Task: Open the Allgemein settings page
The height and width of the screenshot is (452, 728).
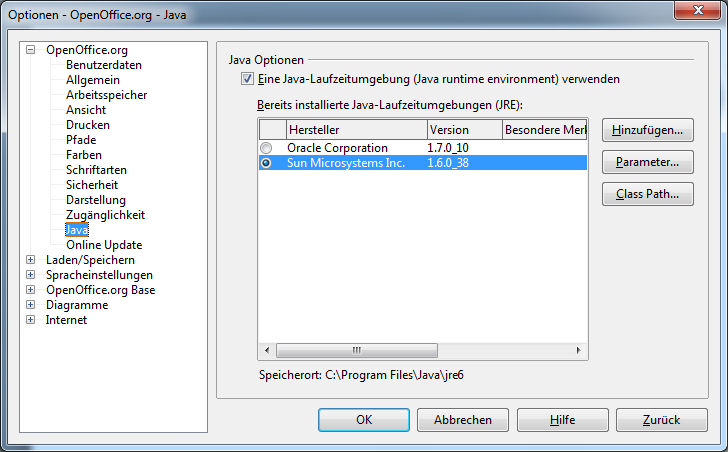Action: click(x=93, y=80)
